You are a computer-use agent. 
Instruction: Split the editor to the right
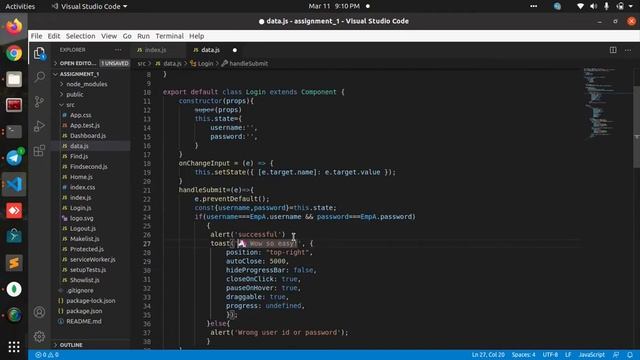[x=613, y=50]
